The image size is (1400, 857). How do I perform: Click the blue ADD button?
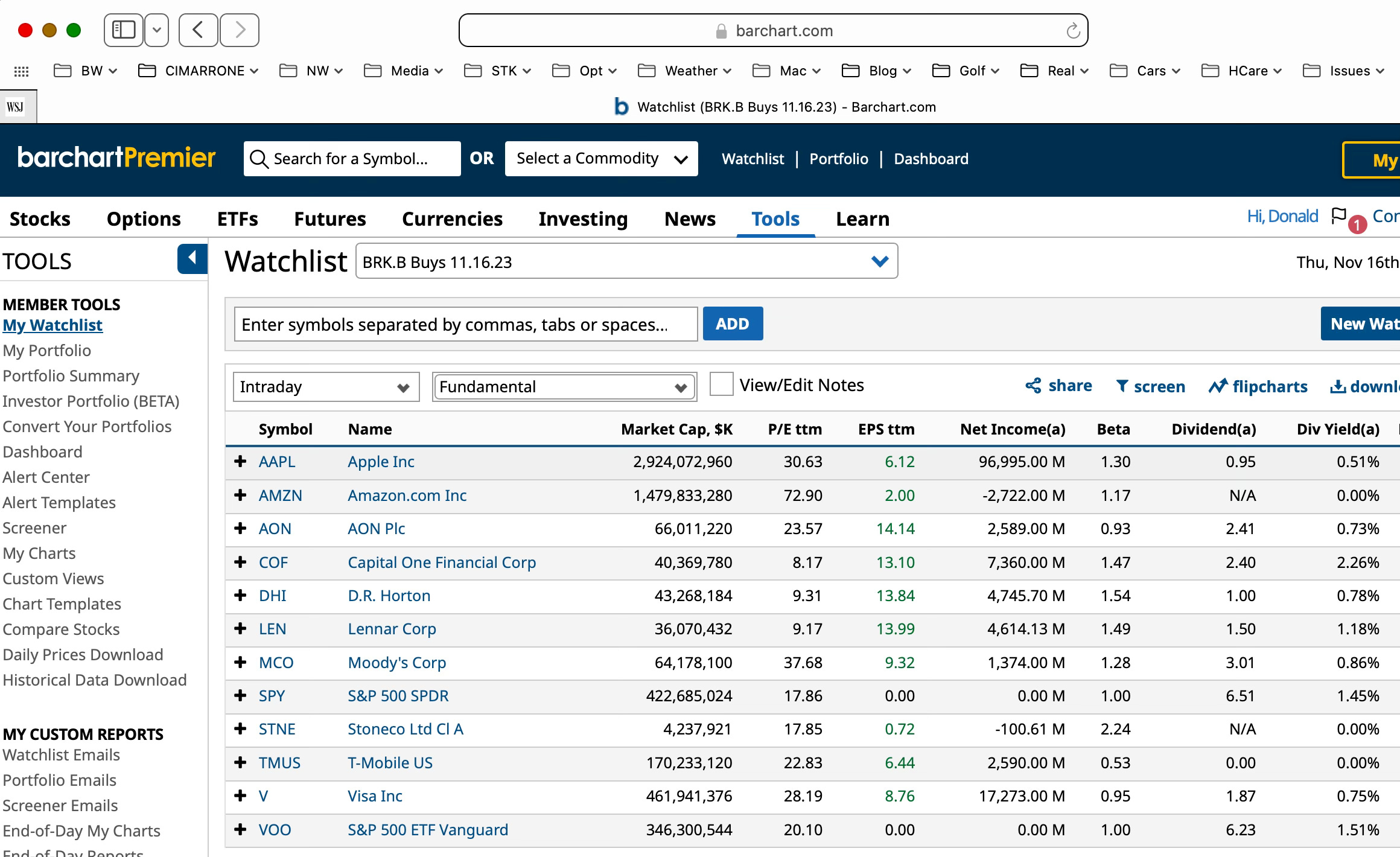[x=733, y=323]
